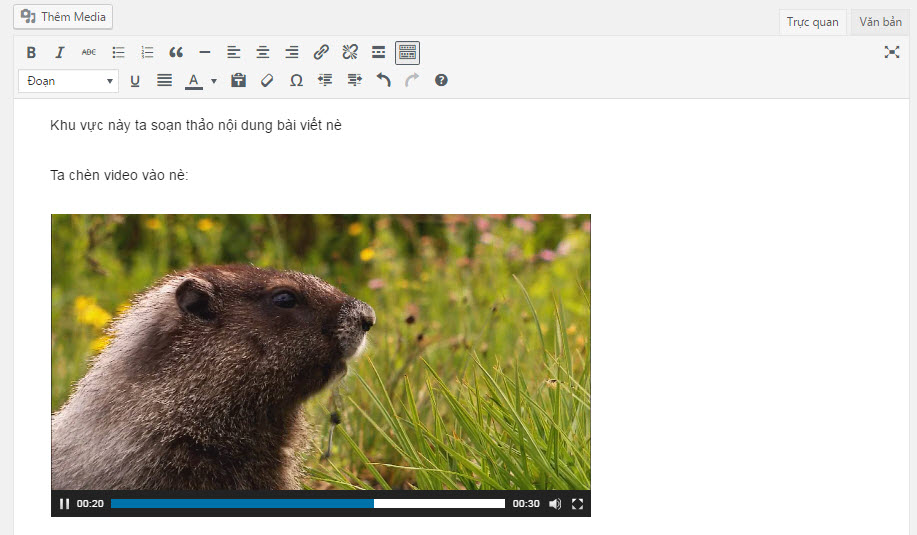Apply strikethrough to text
Screen dimensions: 917x535
[89, 53]
